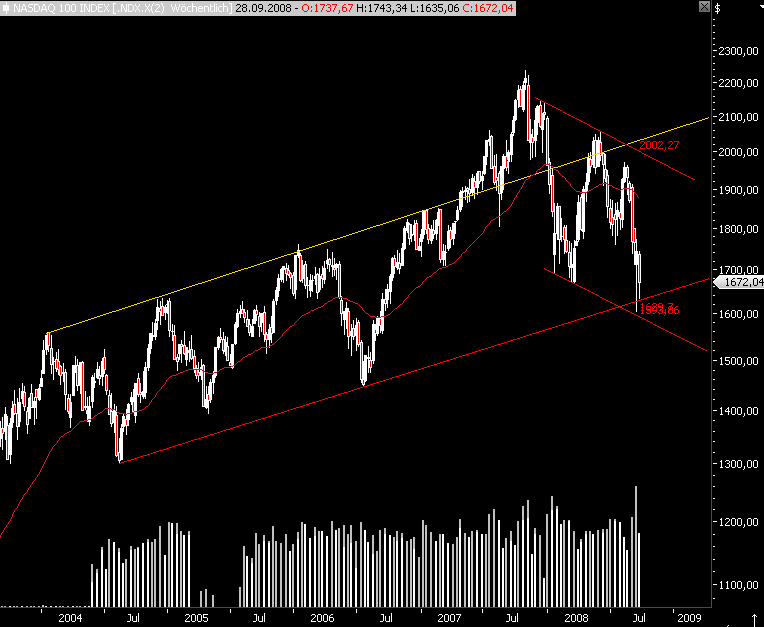764x627 pixels.
Task: Click the 1900,00 price axis label
Action: [x=739, y=190]
